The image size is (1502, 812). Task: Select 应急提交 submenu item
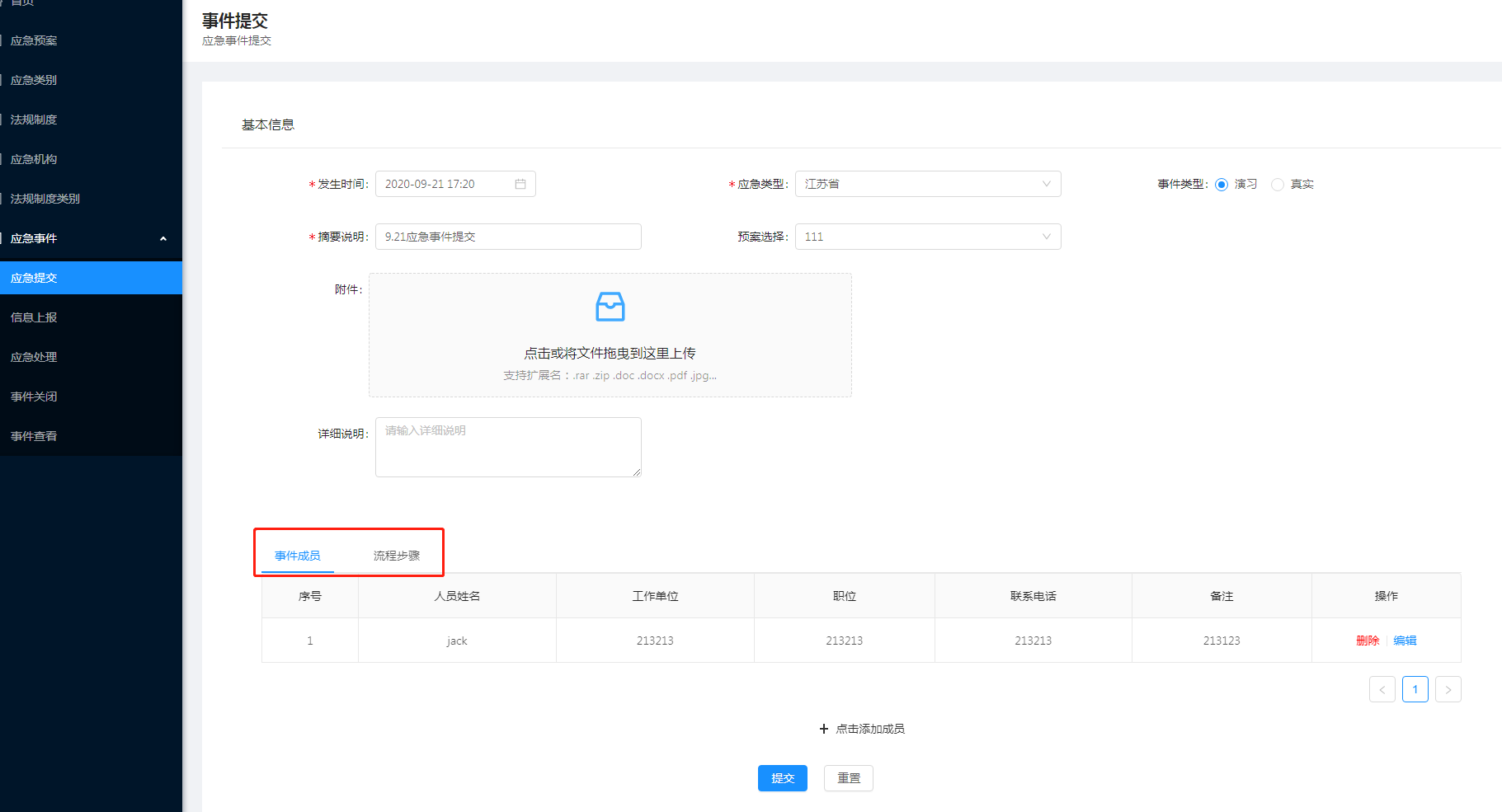[x=91, y=278]
